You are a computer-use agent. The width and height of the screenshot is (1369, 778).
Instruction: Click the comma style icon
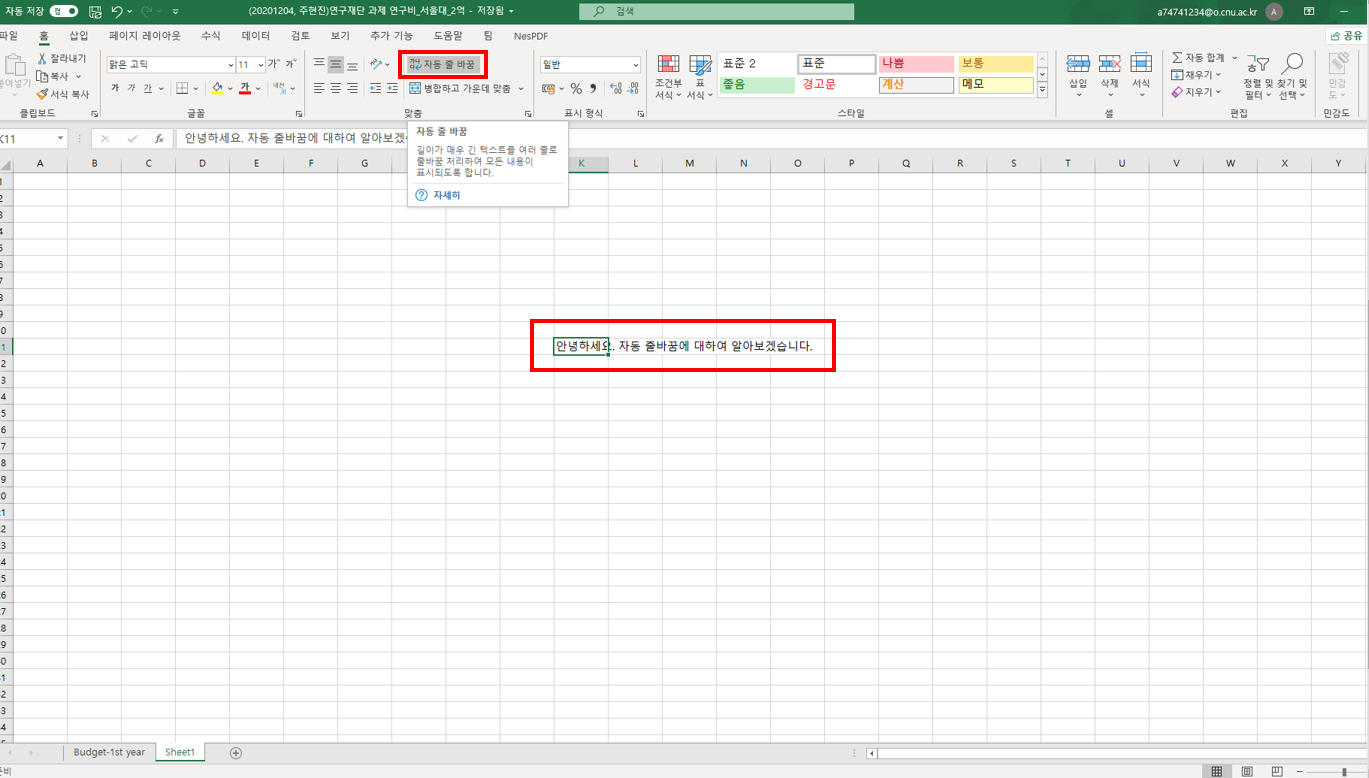click(x=593, y=89)
